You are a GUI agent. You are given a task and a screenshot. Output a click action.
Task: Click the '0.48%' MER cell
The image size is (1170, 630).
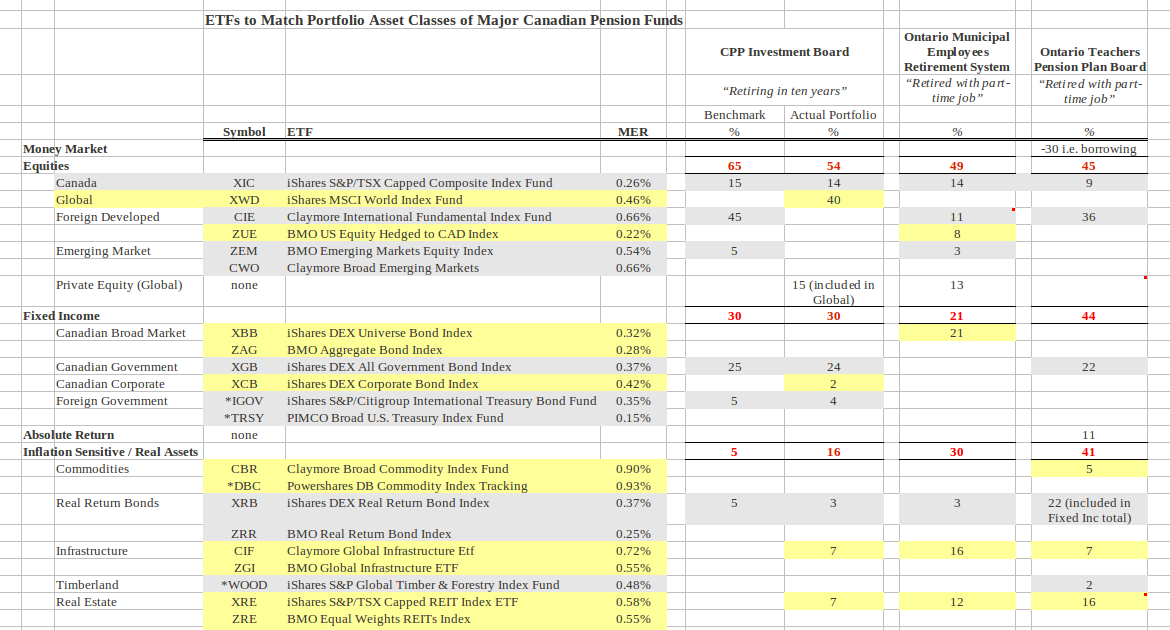(633, 585)
